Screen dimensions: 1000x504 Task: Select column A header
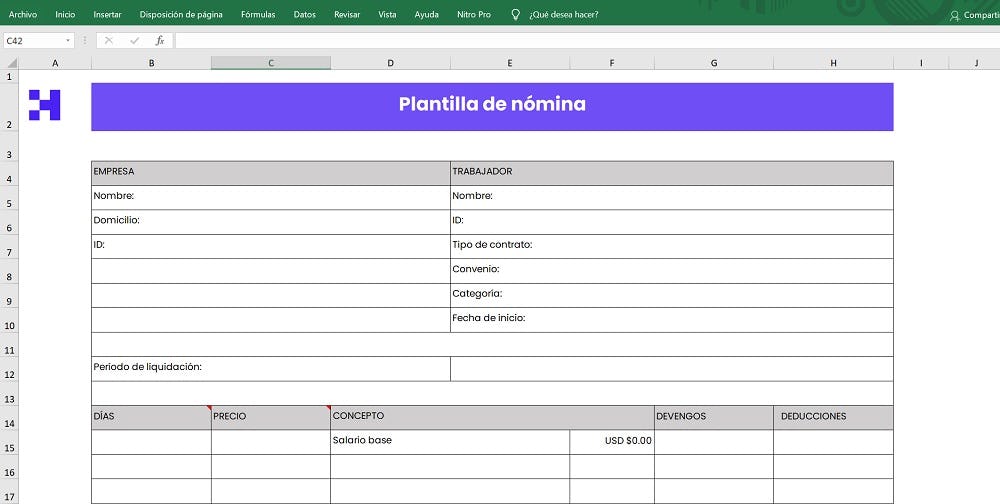point(55,63)
